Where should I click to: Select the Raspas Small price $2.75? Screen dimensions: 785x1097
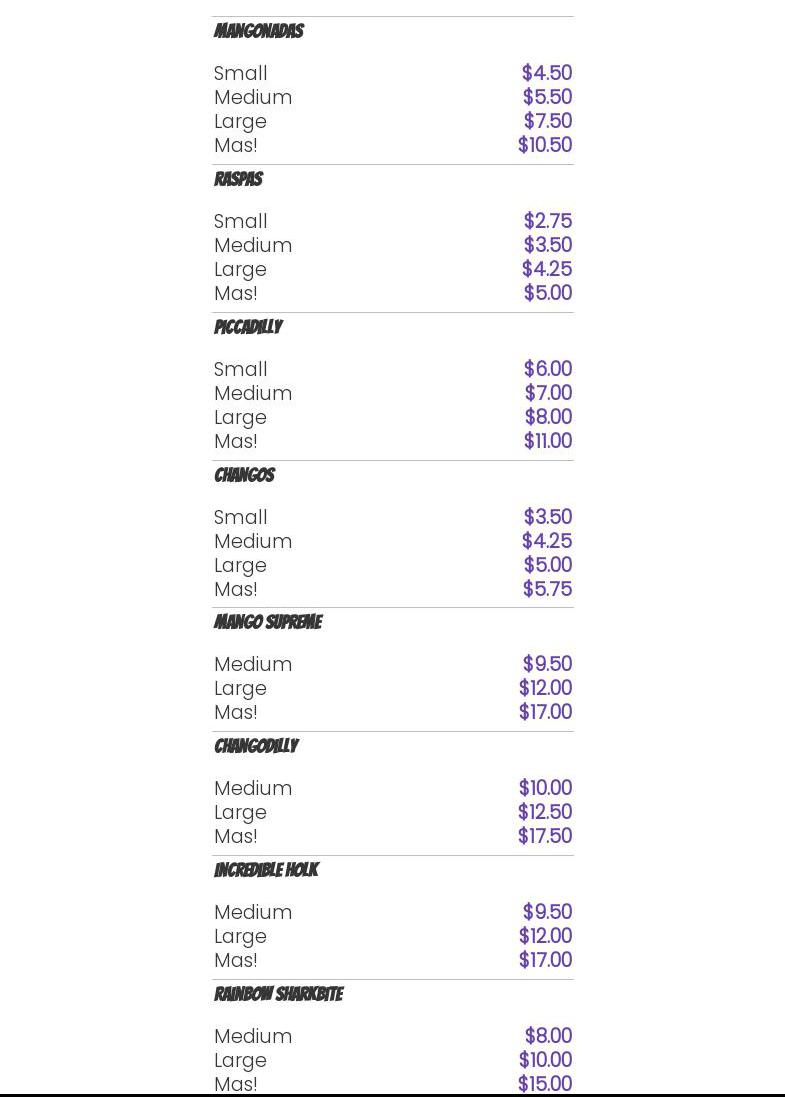(x=547, y=221)
